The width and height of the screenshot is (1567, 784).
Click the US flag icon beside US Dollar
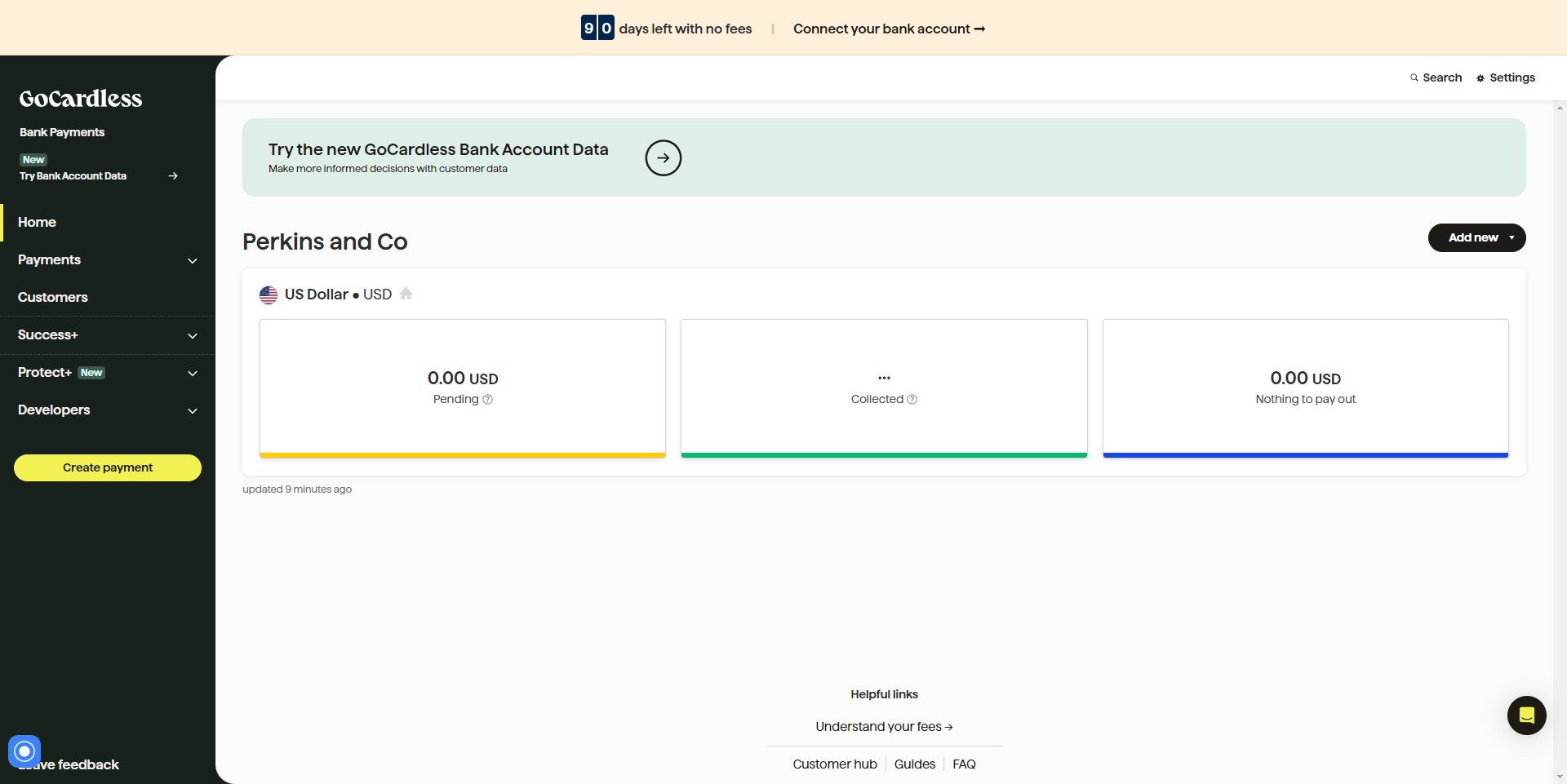click(269, 295)
